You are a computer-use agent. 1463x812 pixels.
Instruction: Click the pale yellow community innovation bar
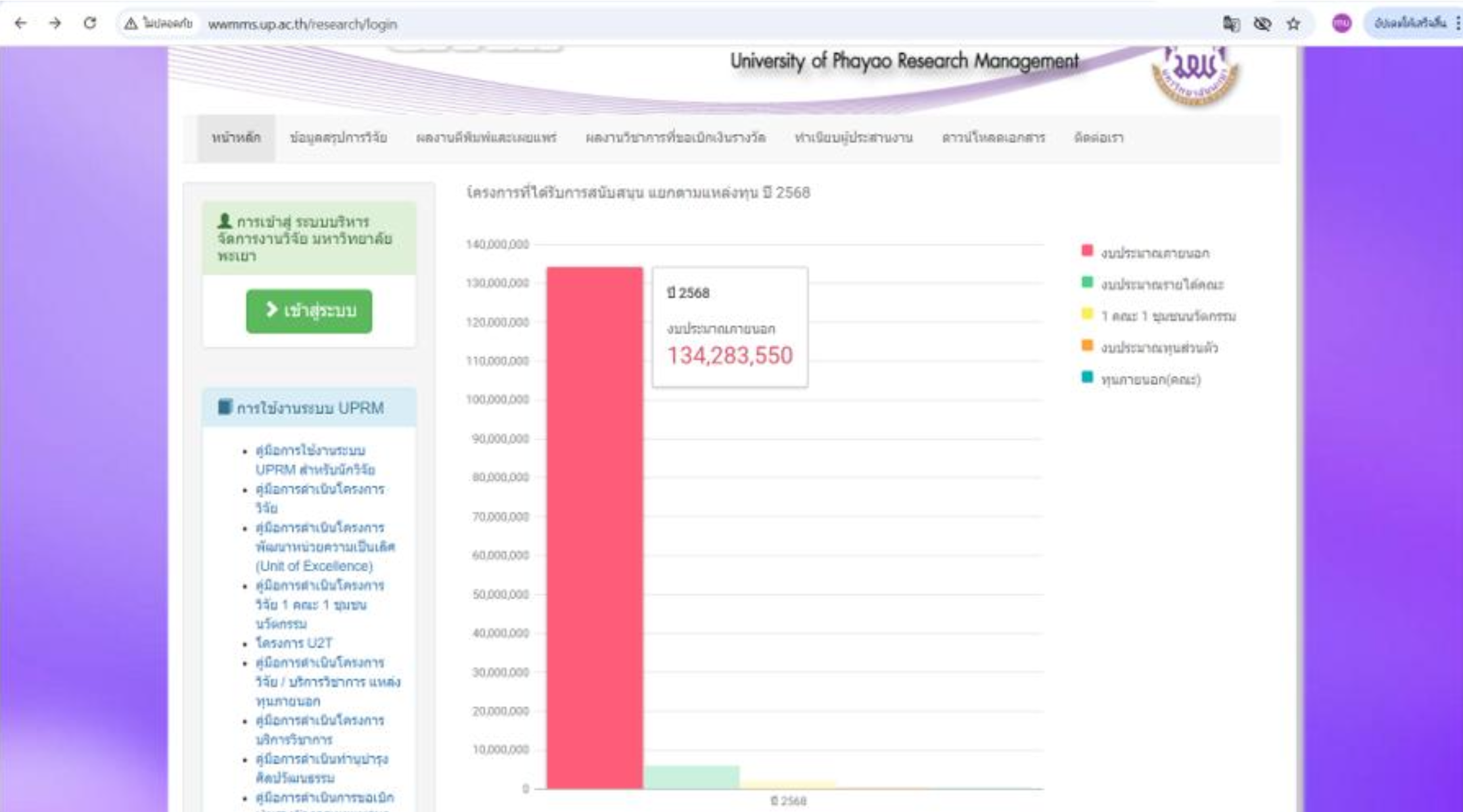pos(787,784)
